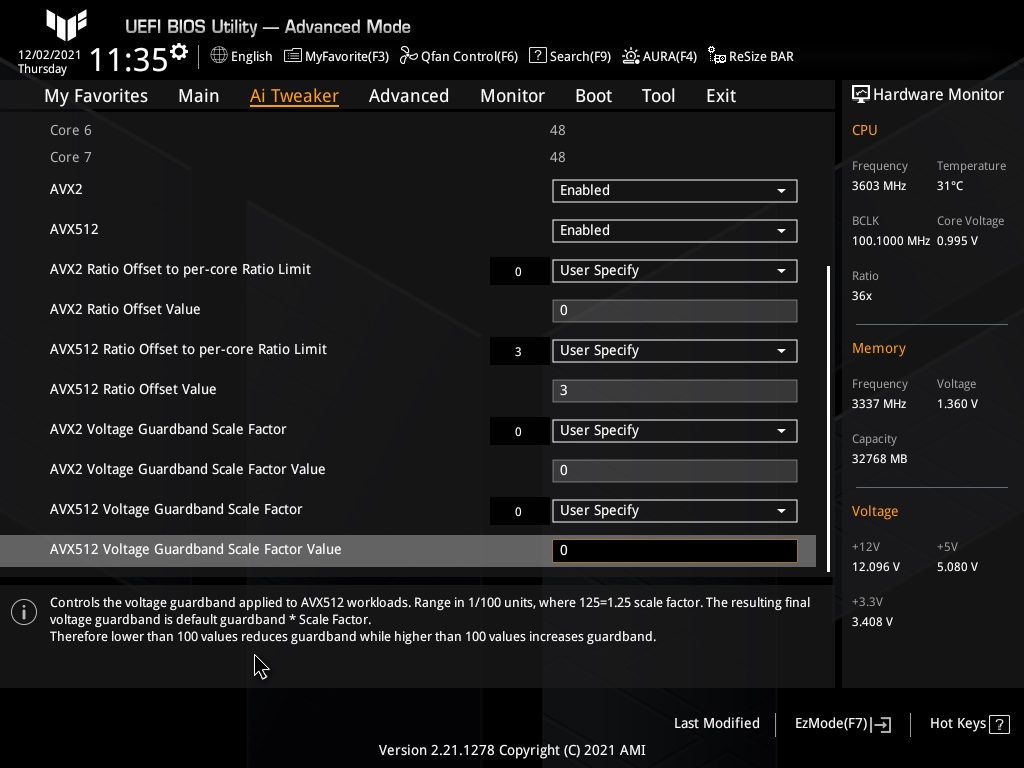Click the AVX512 setting label
The height and width of the screenshot is (768, 1024).
coord(74,229)
